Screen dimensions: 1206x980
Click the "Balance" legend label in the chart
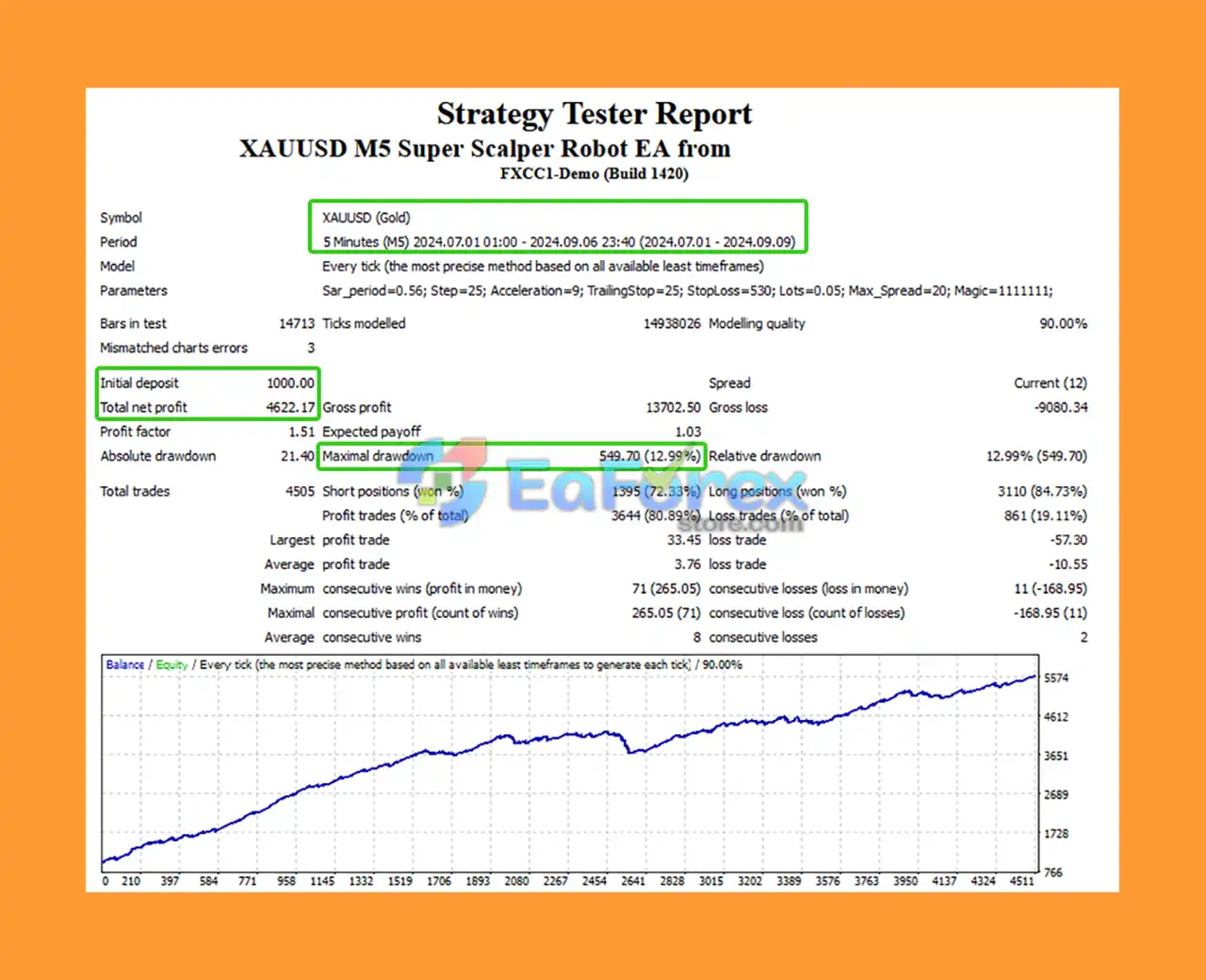coord(125,665)
